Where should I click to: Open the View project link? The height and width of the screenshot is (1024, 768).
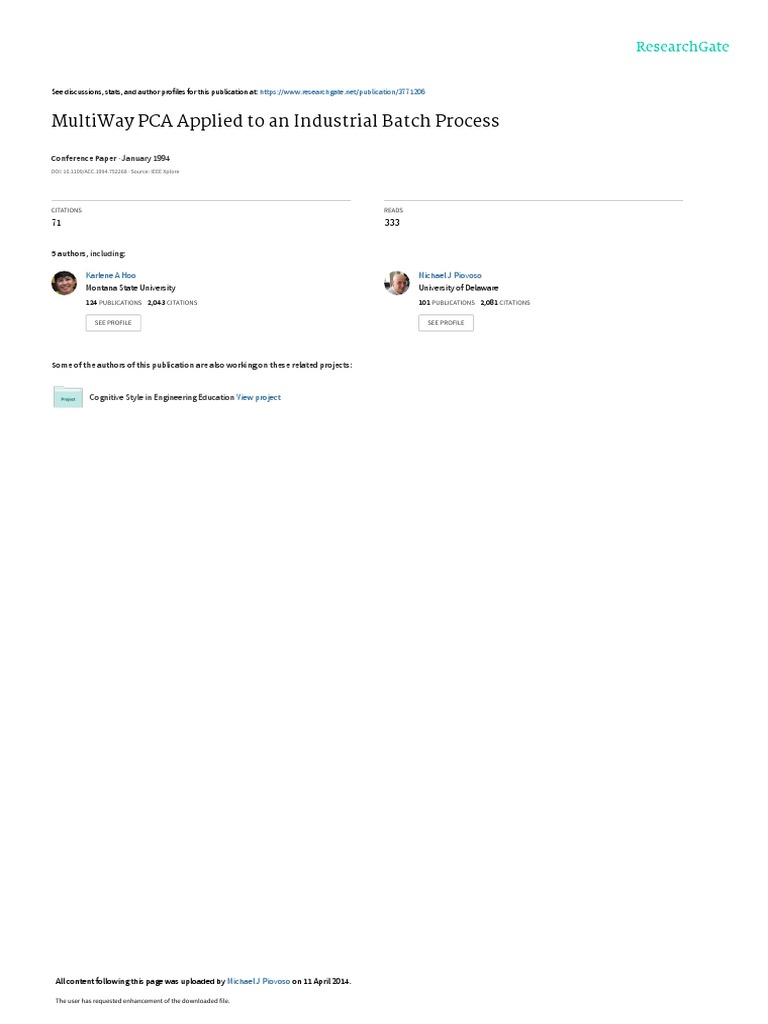coord(259,397)
